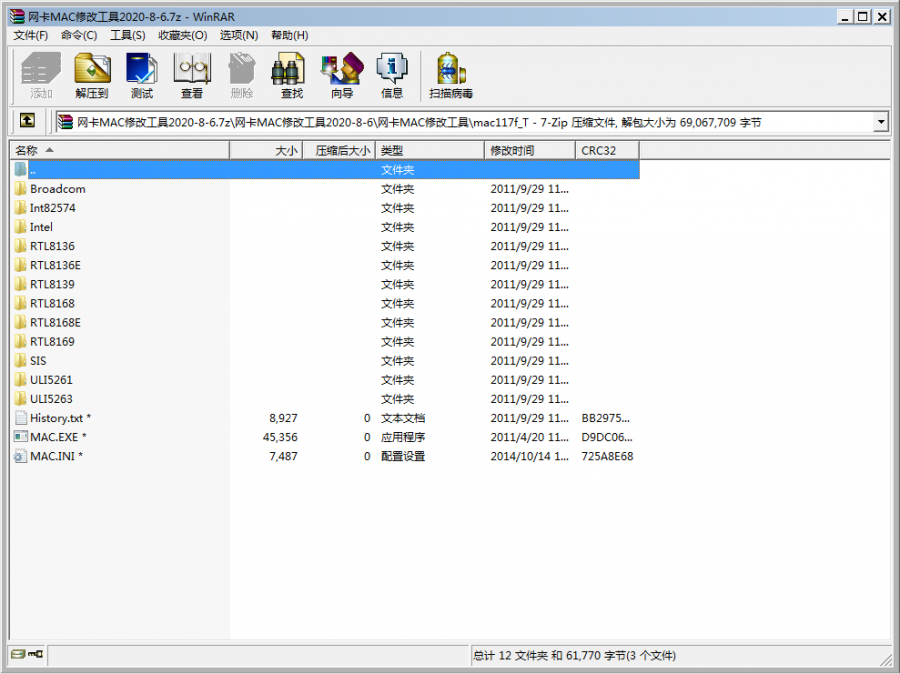The image size is (900, 674).
Task: Click the MAC.INI file icon
Action: point(21,456)
